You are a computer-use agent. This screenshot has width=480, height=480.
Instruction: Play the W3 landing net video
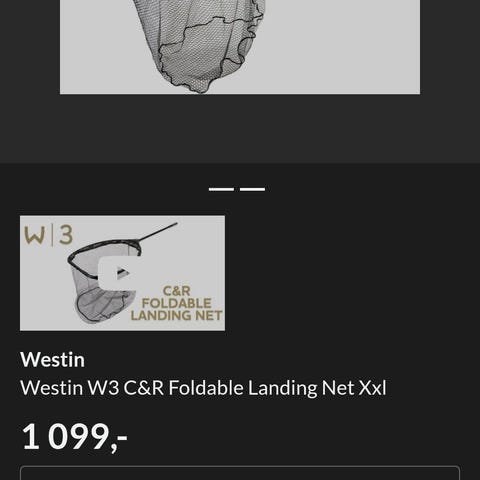118,273
